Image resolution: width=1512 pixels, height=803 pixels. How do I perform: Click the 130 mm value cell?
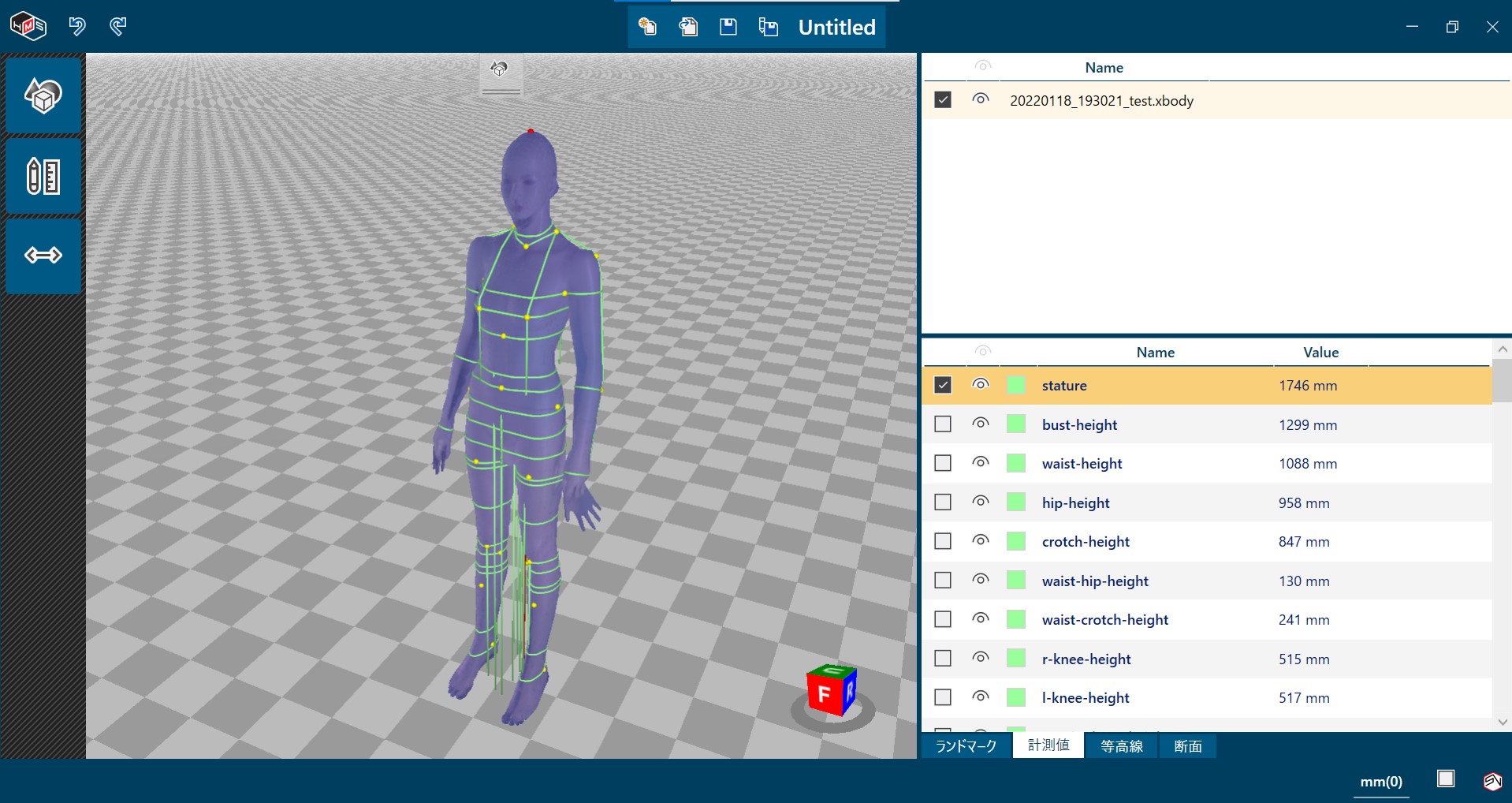(1304, 581)
